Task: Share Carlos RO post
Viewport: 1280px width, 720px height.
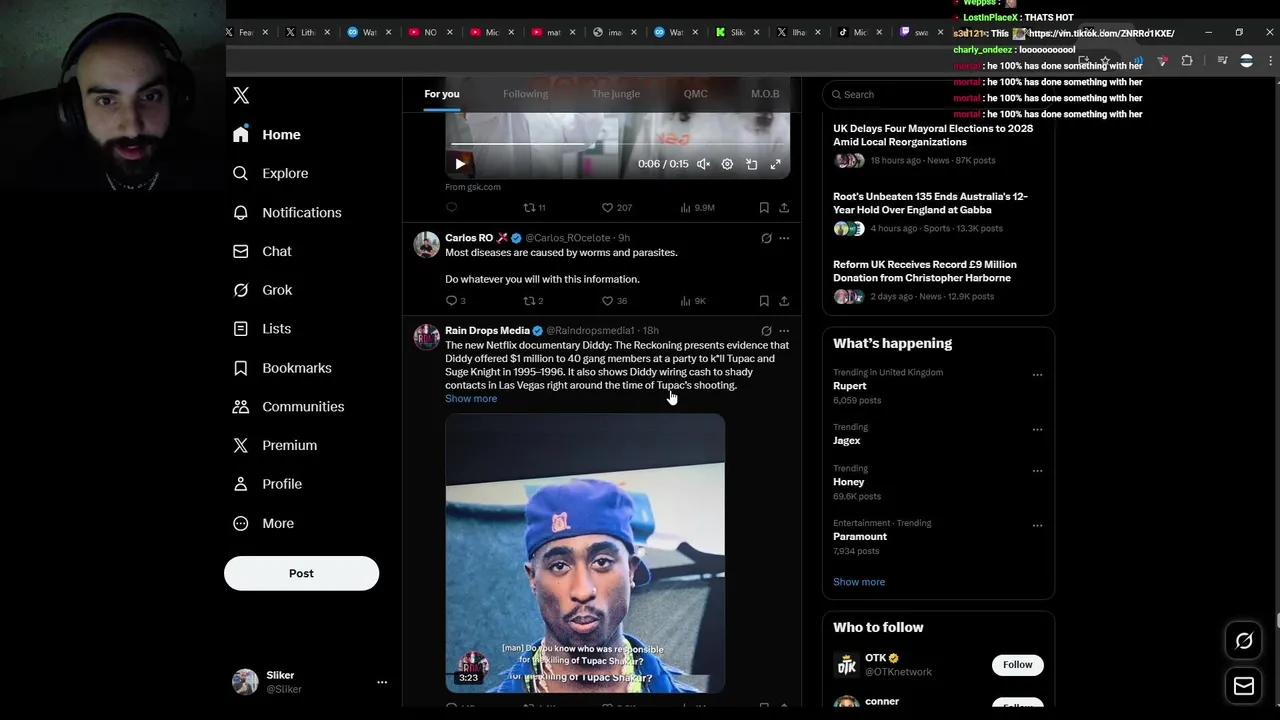Action: pos(784,301)
